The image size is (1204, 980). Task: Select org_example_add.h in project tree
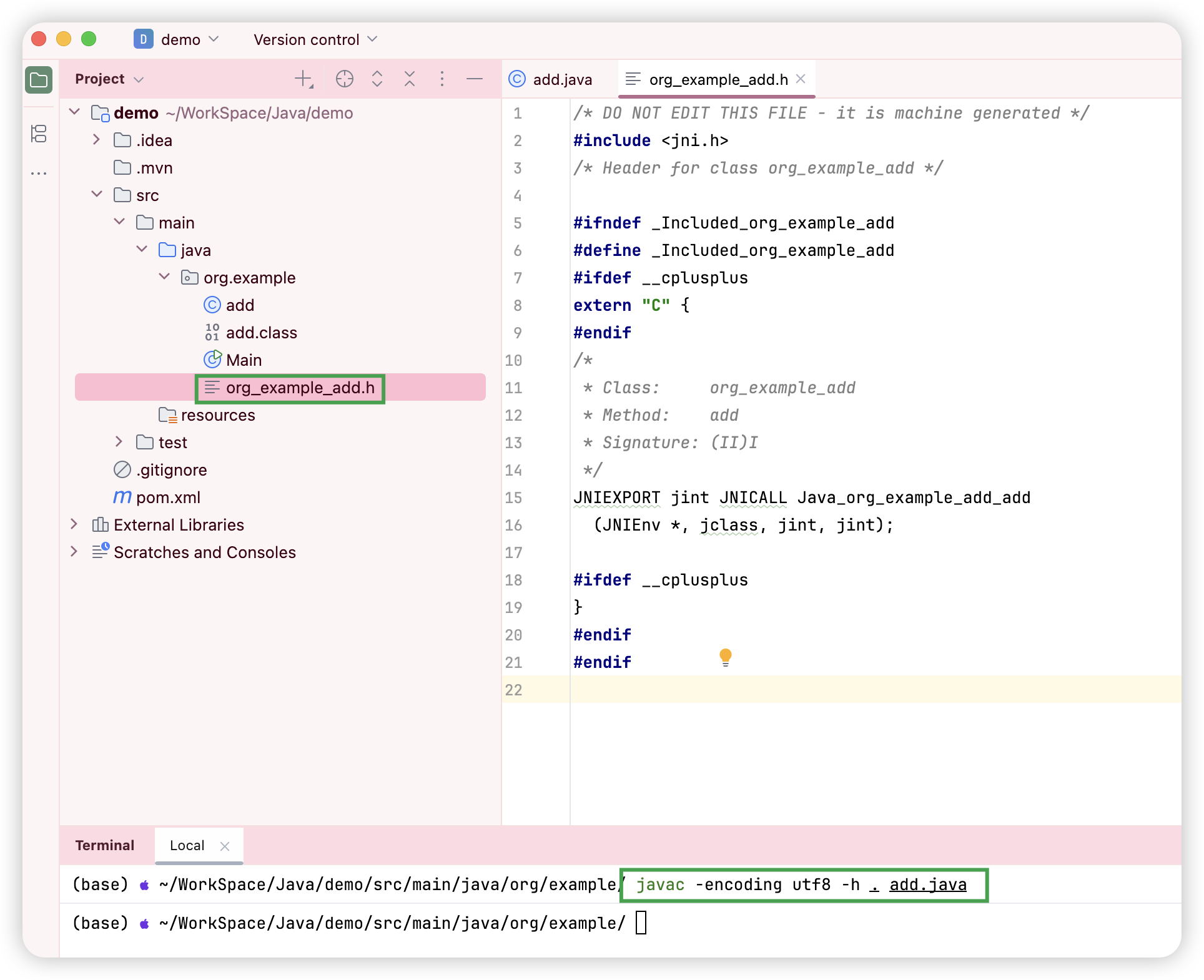300,388
